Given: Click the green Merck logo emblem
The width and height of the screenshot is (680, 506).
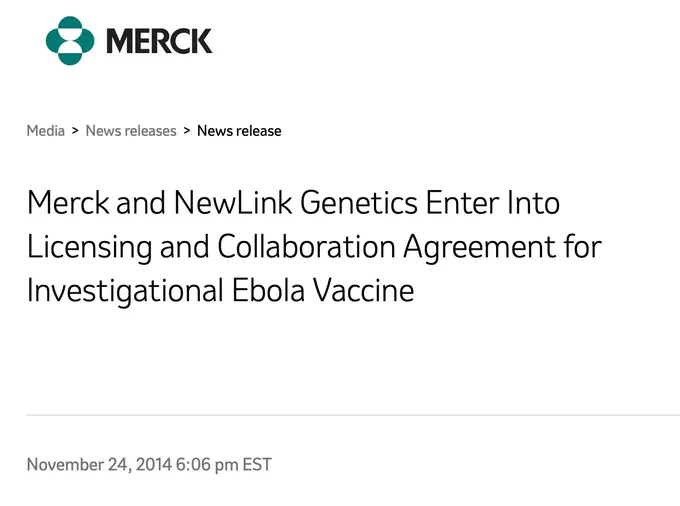Looking at the screenshot, I should [x=70, y=41].
